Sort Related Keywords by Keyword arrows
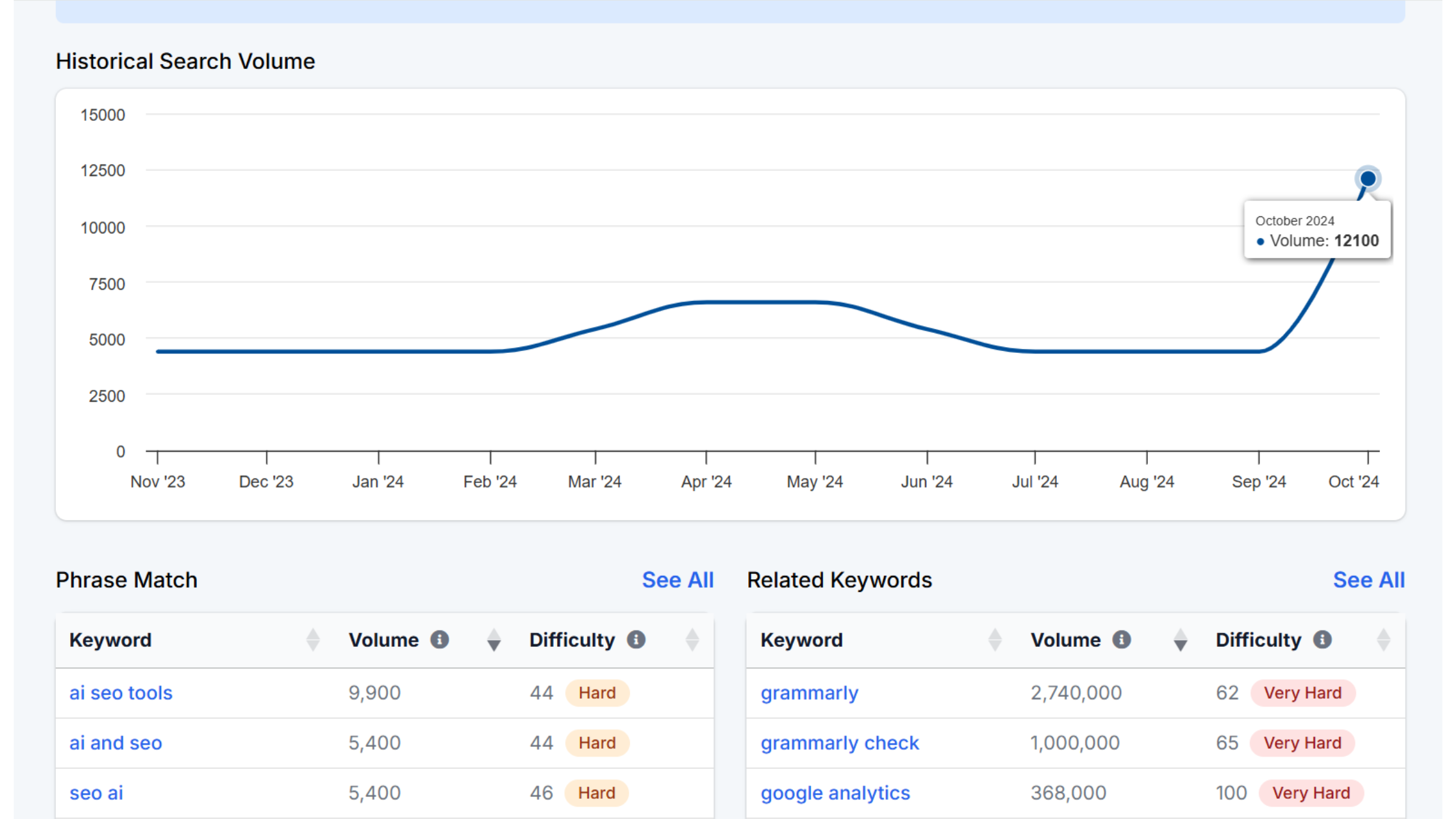This screenshot has width=1456, height=819. point(994,640)
